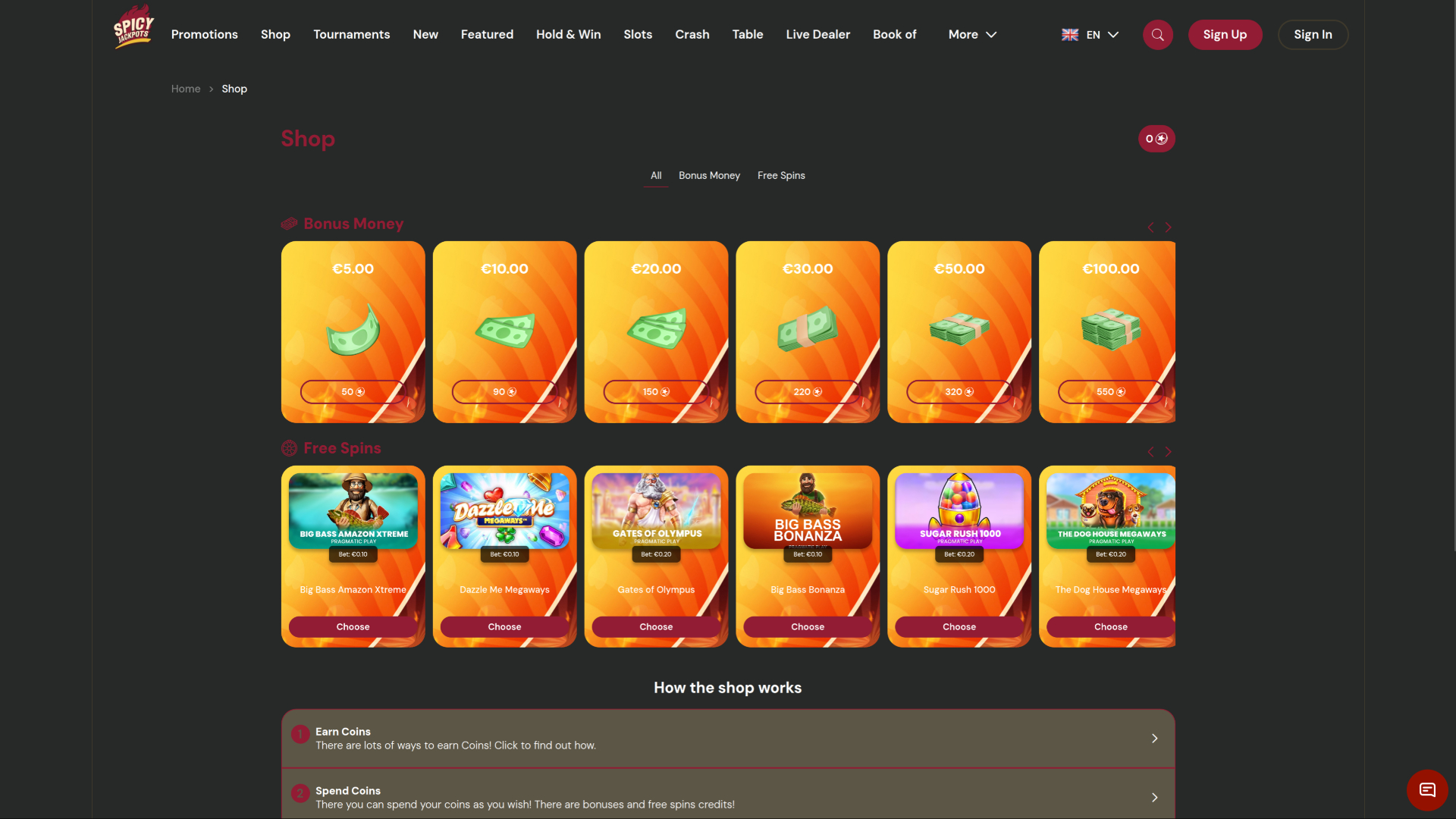
Task: Buy €30.00 bonus for 220 coins
Action: (x=808, y=392)
